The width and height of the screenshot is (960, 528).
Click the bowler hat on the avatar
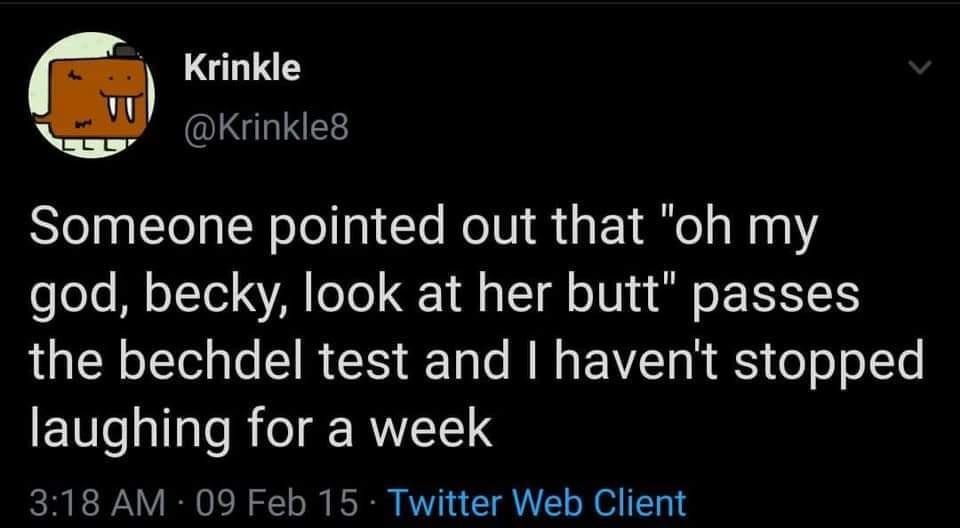coord(124,51)
